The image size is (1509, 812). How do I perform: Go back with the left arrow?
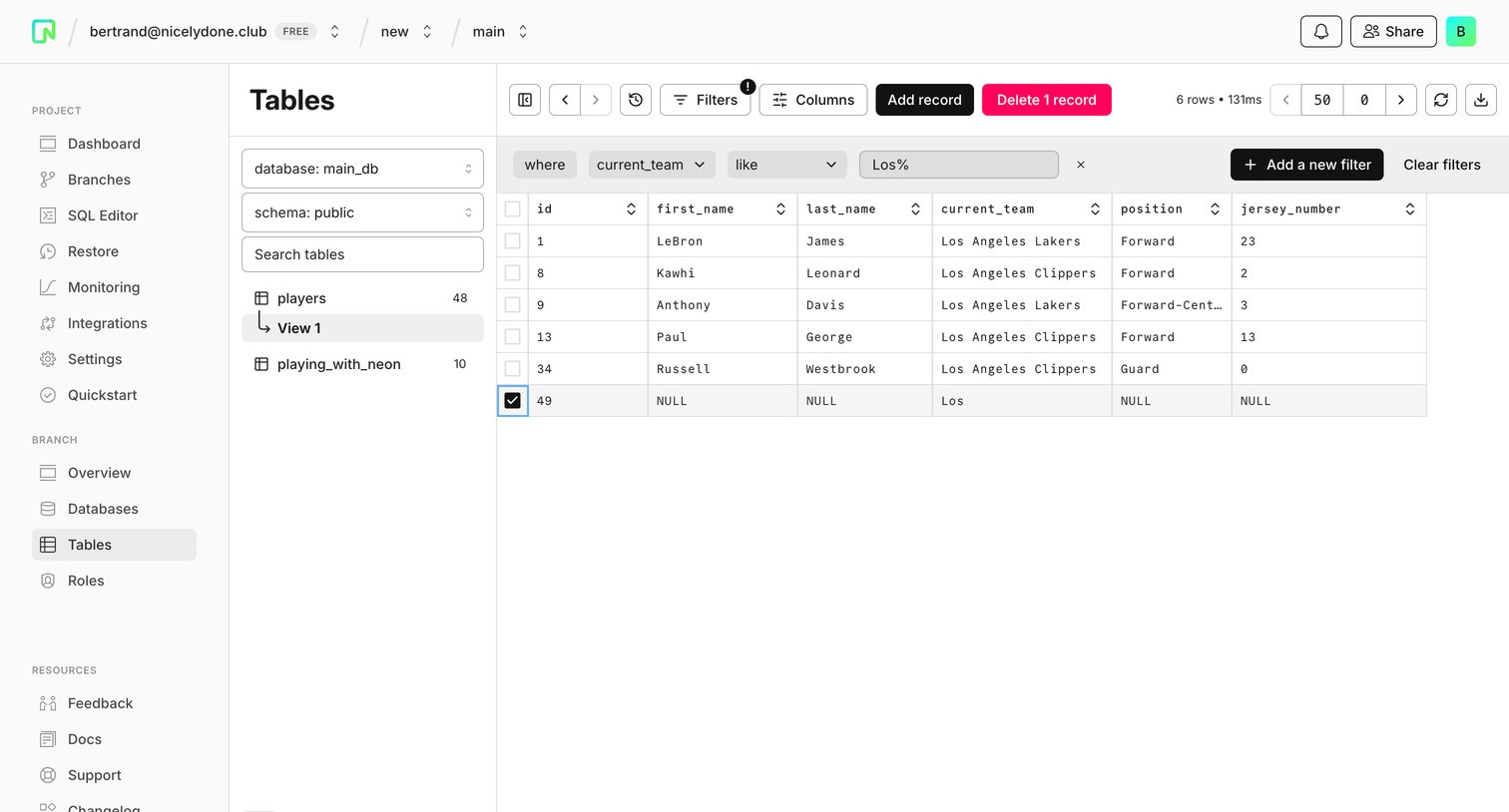pyautogui.click(x=565, y=100)
